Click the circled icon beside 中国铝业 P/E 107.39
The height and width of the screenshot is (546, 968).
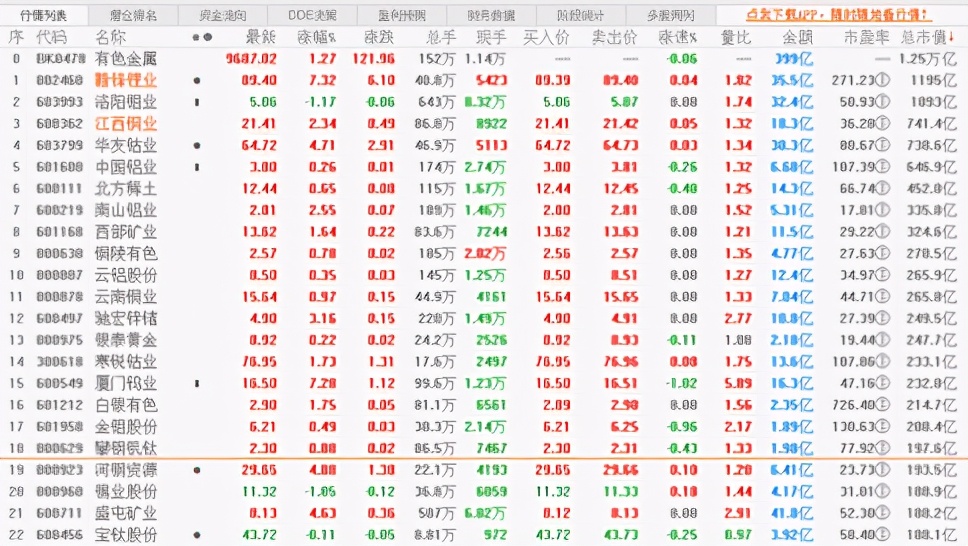coord(883,167)
